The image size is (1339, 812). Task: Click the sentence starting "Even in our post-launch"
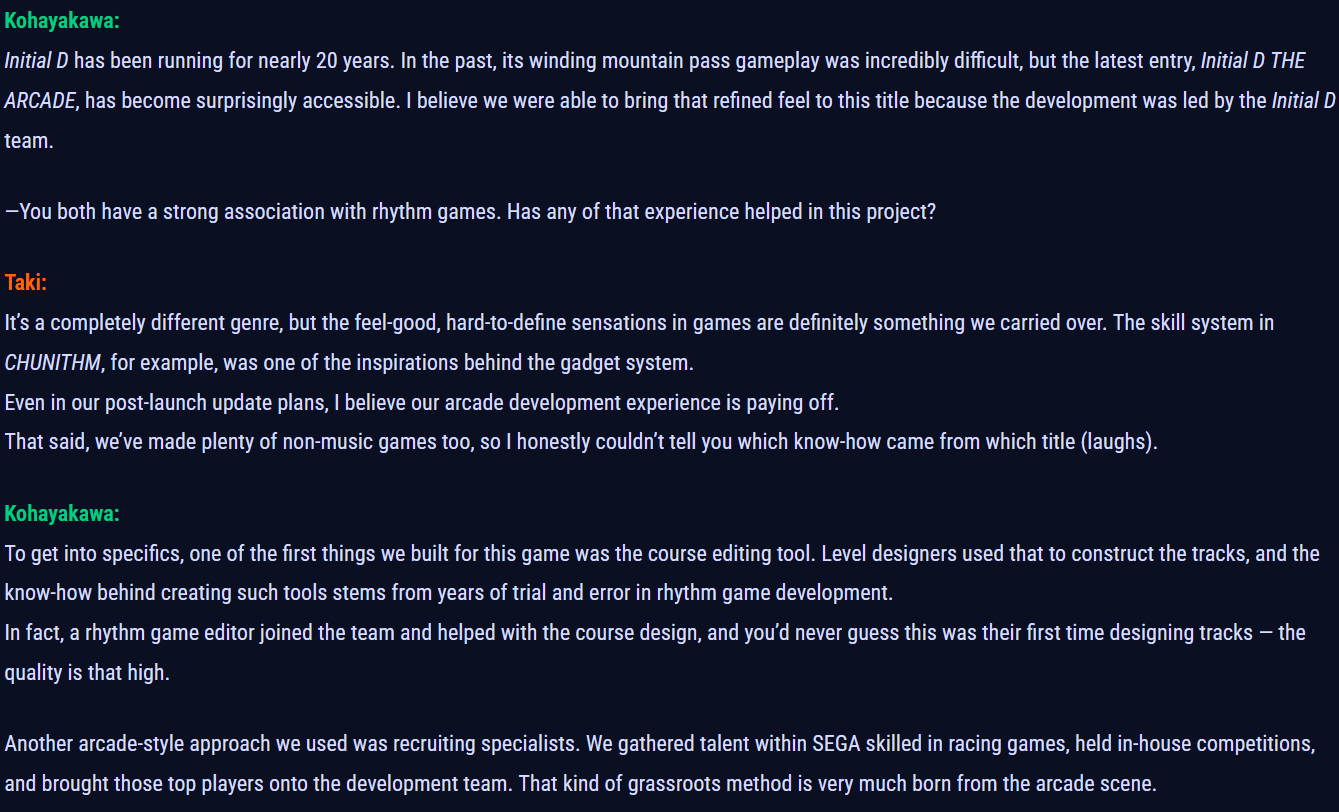(x=420, y=403)
